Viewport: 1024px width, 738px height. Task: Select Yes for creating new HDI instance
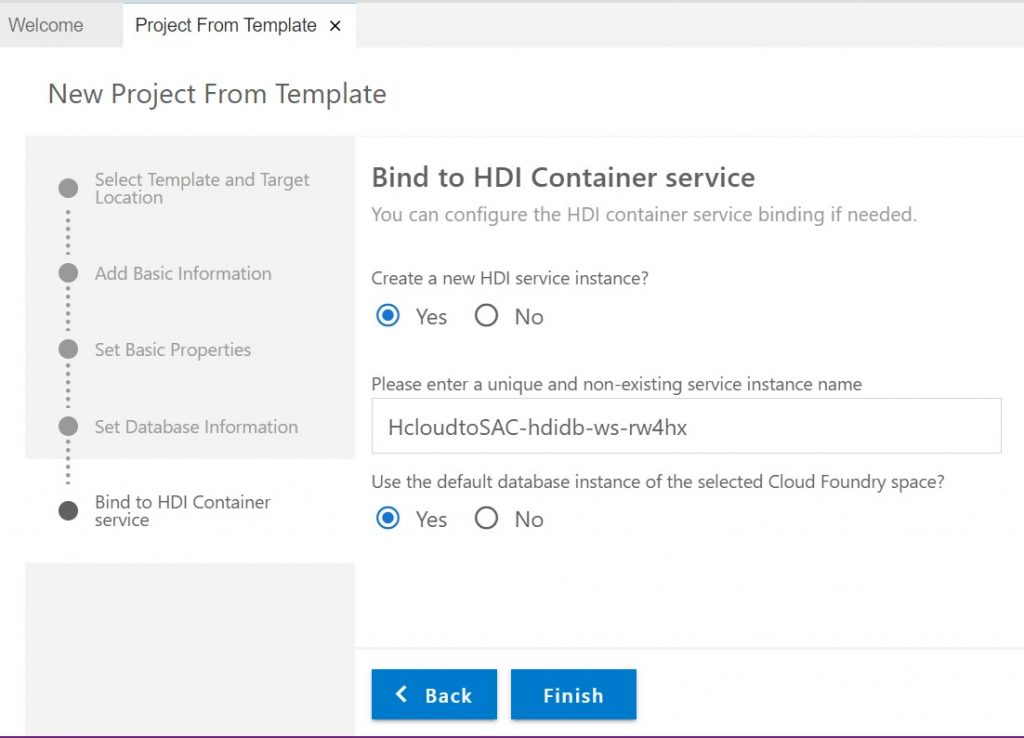click(388, 316)
